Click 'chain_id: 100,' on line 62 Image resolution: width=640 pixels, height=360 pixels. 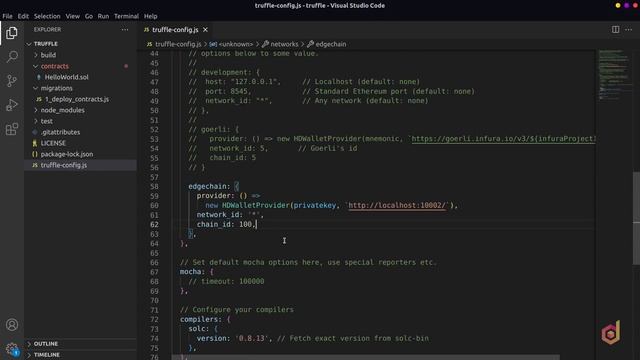[226, 224]
